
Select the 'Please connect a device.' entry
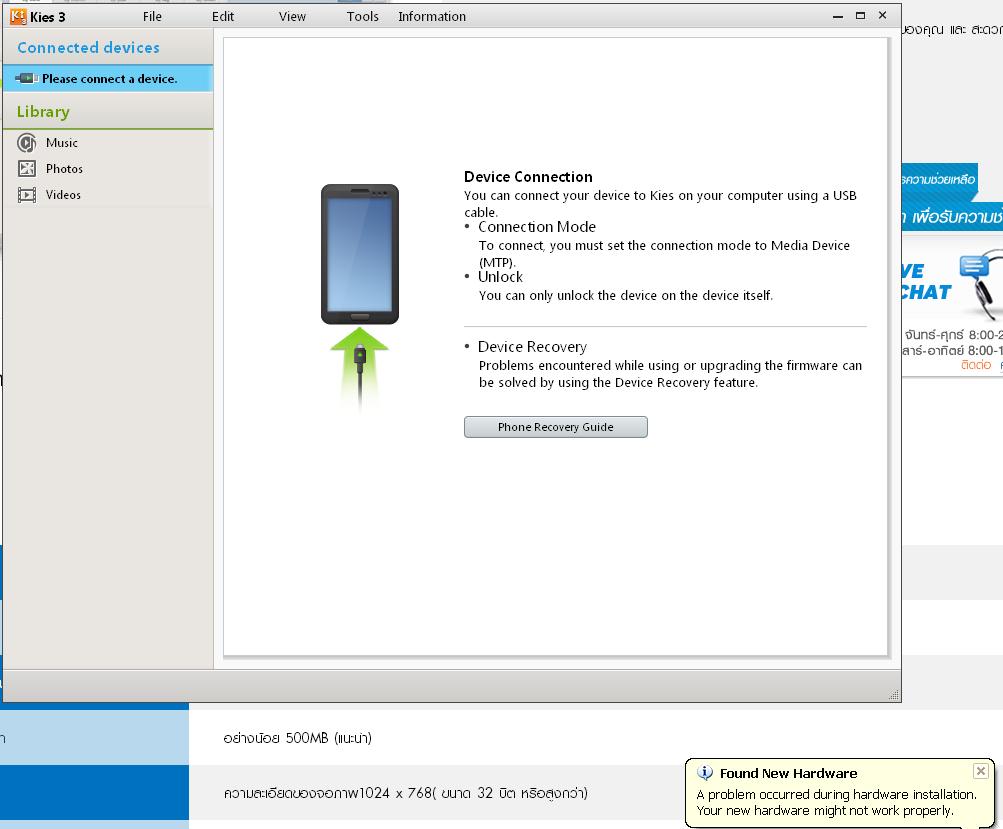click(107, 79)
